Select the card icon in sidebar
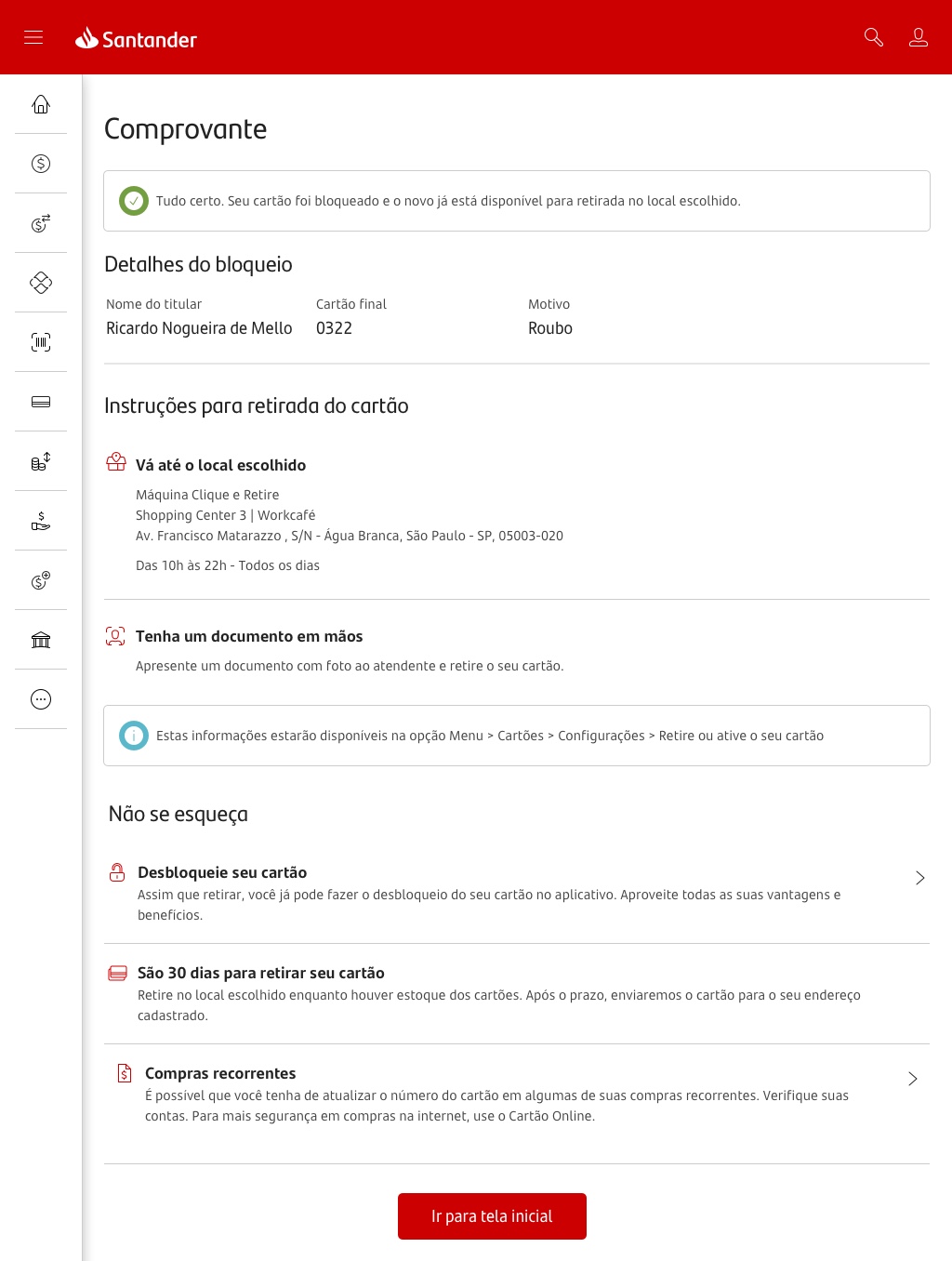The width and height of the screenshot is (952, 1261). (41, 402)
